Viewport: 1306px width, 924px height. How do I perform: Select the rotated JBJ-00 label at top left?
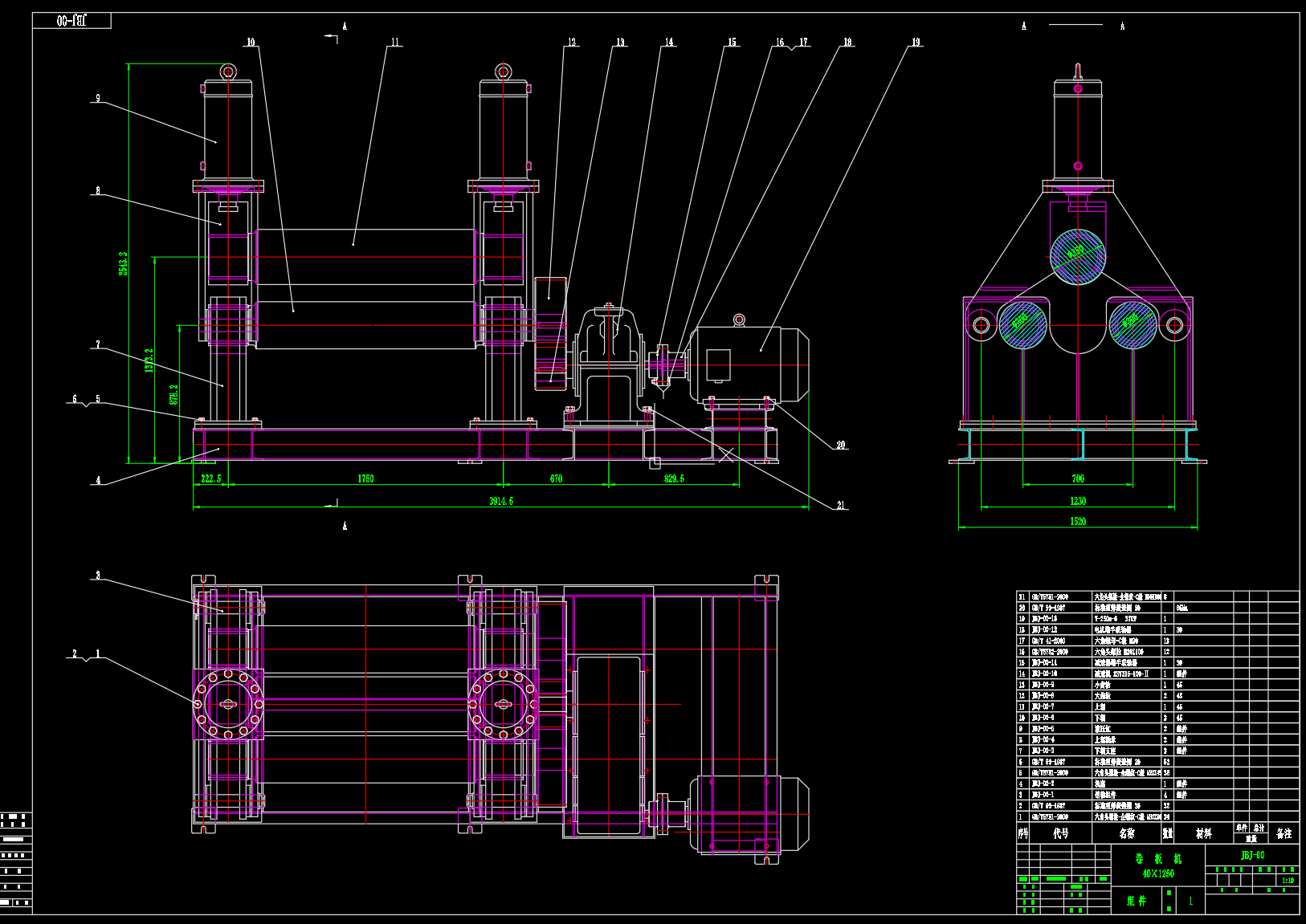click(x=71, y=21)
